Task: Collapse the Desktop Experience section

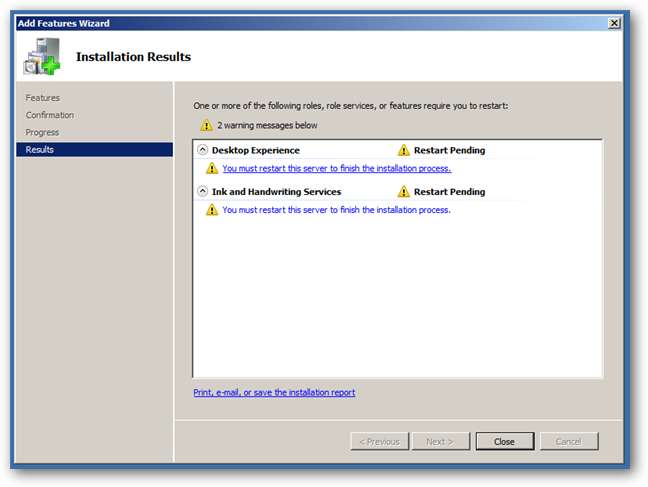Action: [x=202, y=150]
